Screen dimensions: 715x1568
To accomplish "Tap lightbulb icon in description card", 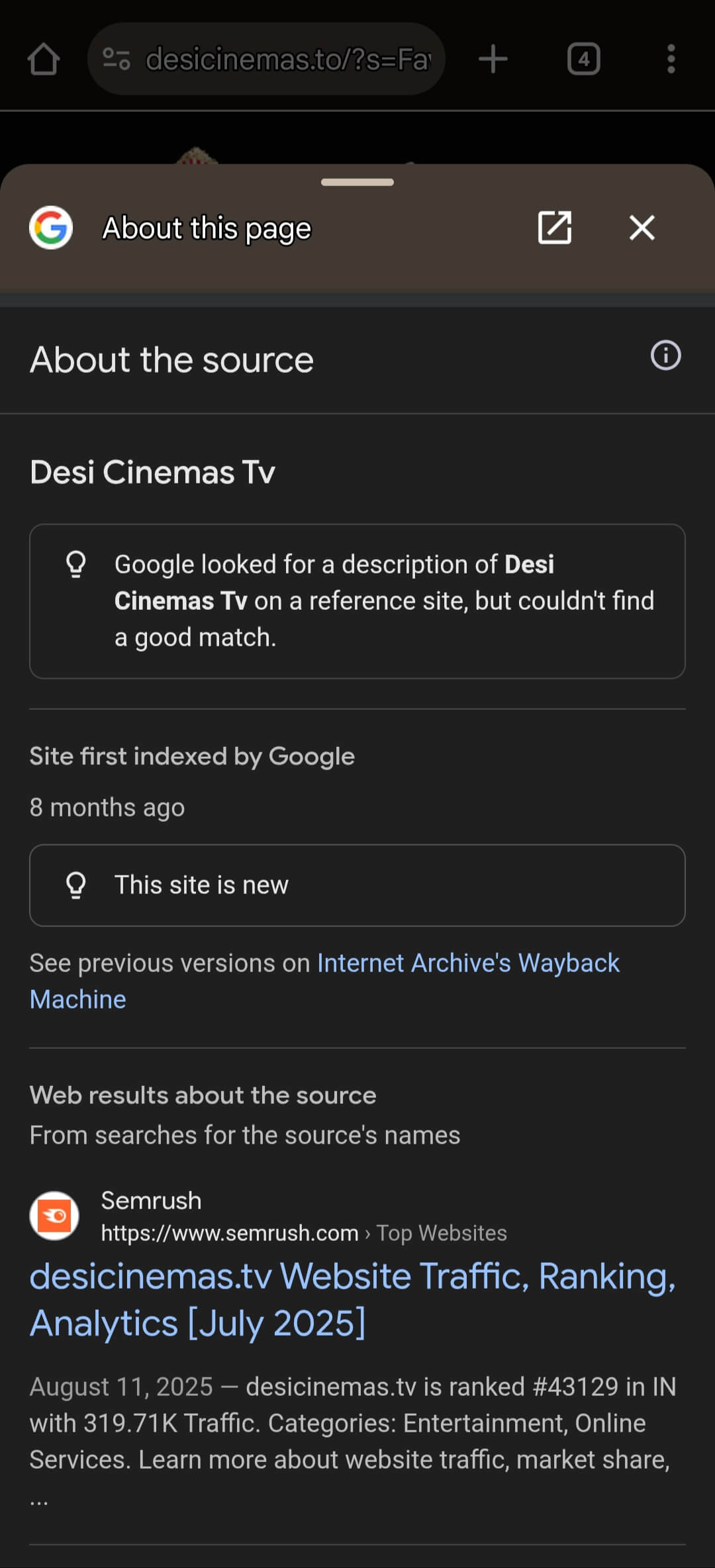I will (x=76, y=564).
